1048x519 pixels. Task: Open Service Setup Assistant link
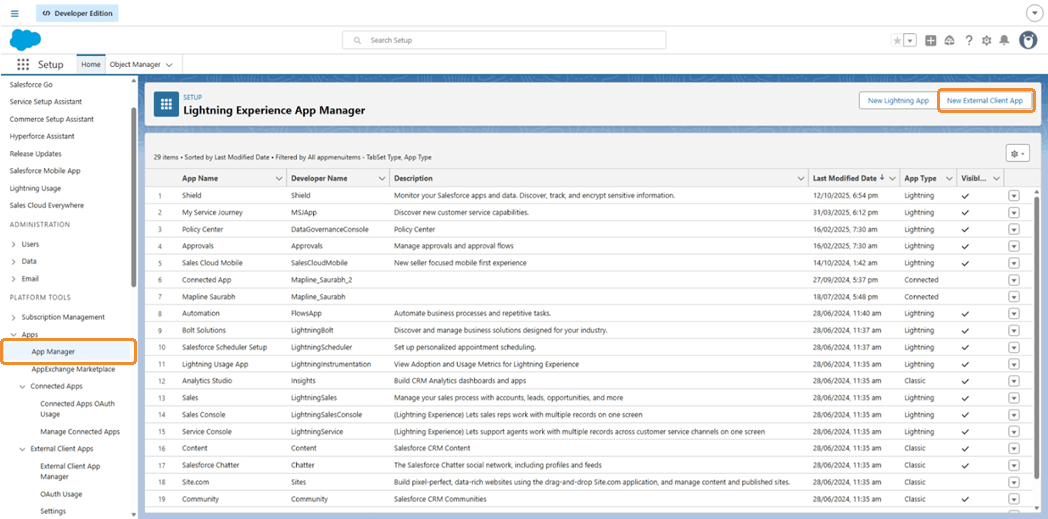46,102
